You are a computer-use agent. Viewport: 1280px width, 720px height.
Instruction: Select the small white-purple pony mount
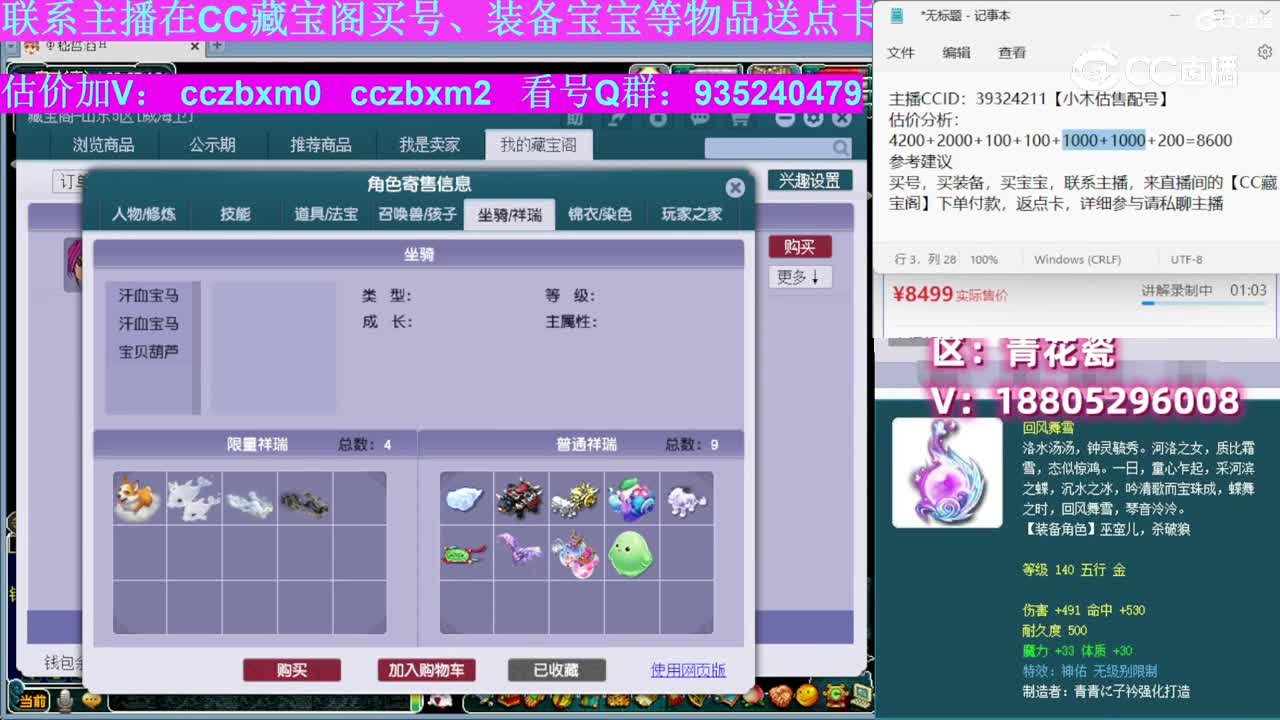pos(686,498)
